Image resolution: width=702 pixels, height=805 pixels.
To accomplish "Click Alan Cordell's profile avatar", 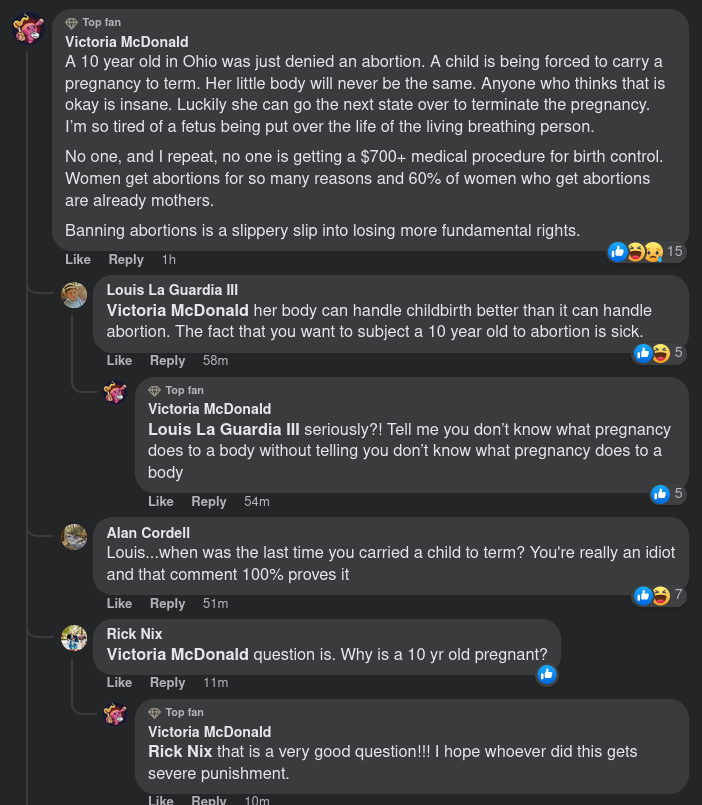I will (x=74, y=537).
